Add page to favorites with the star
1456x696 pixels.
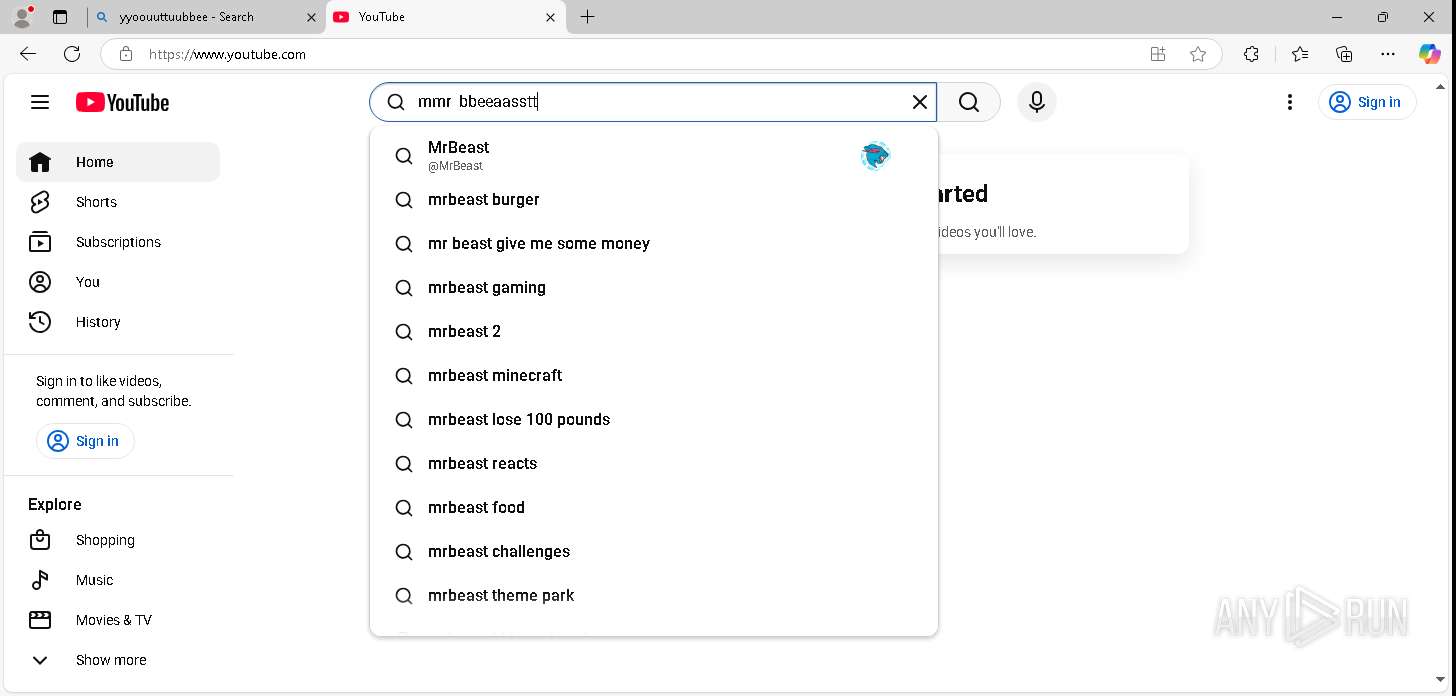coord(1198,54)
